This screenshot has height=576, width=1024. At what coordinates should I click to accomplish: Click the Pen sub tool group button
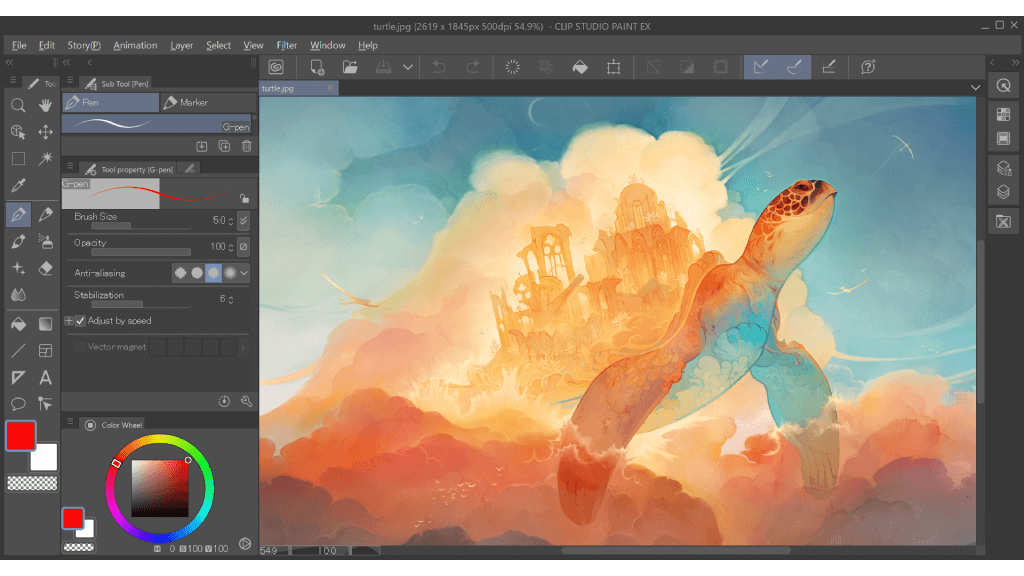(110, 102)
